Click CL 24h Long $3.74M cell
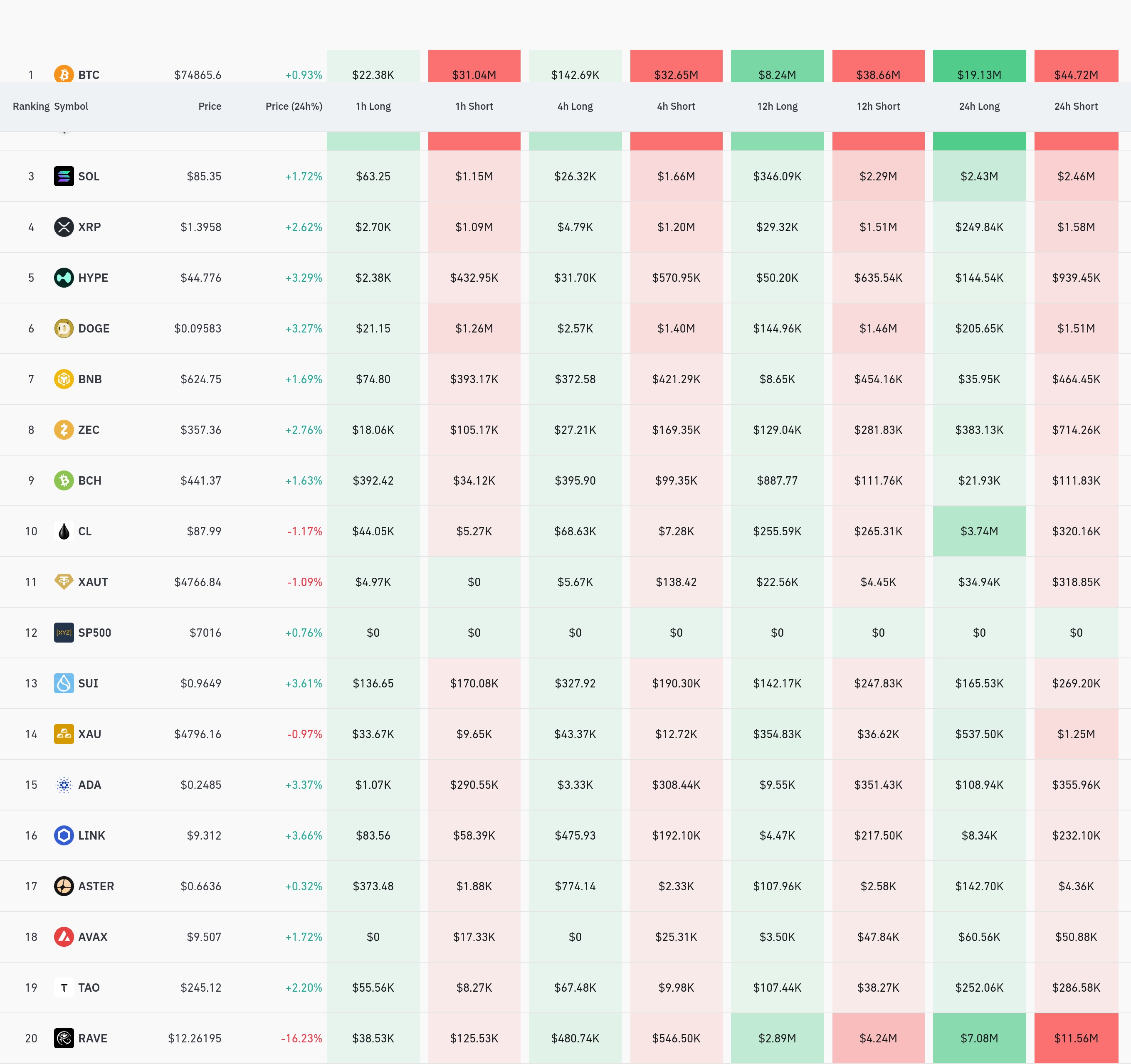Screen dimensions: 1131x1064 click(979, 531)
